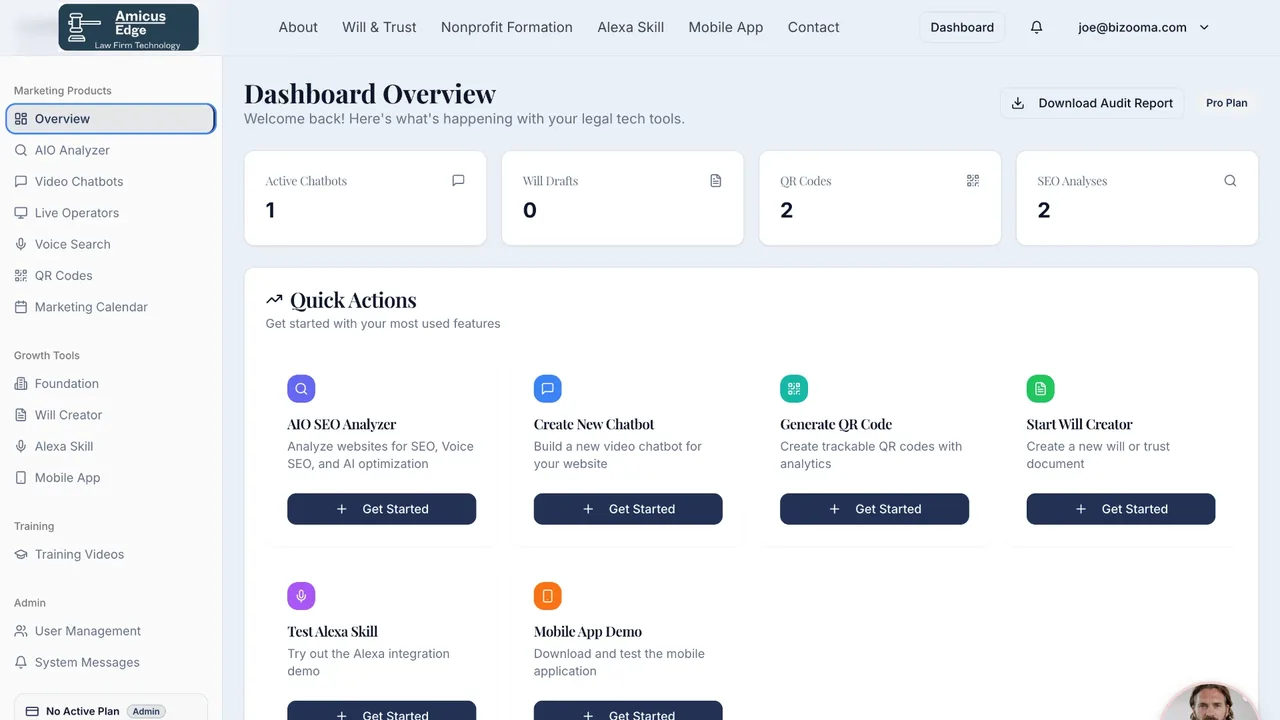Click the teal Generate QR Code icon

click(x=794, y=389)
